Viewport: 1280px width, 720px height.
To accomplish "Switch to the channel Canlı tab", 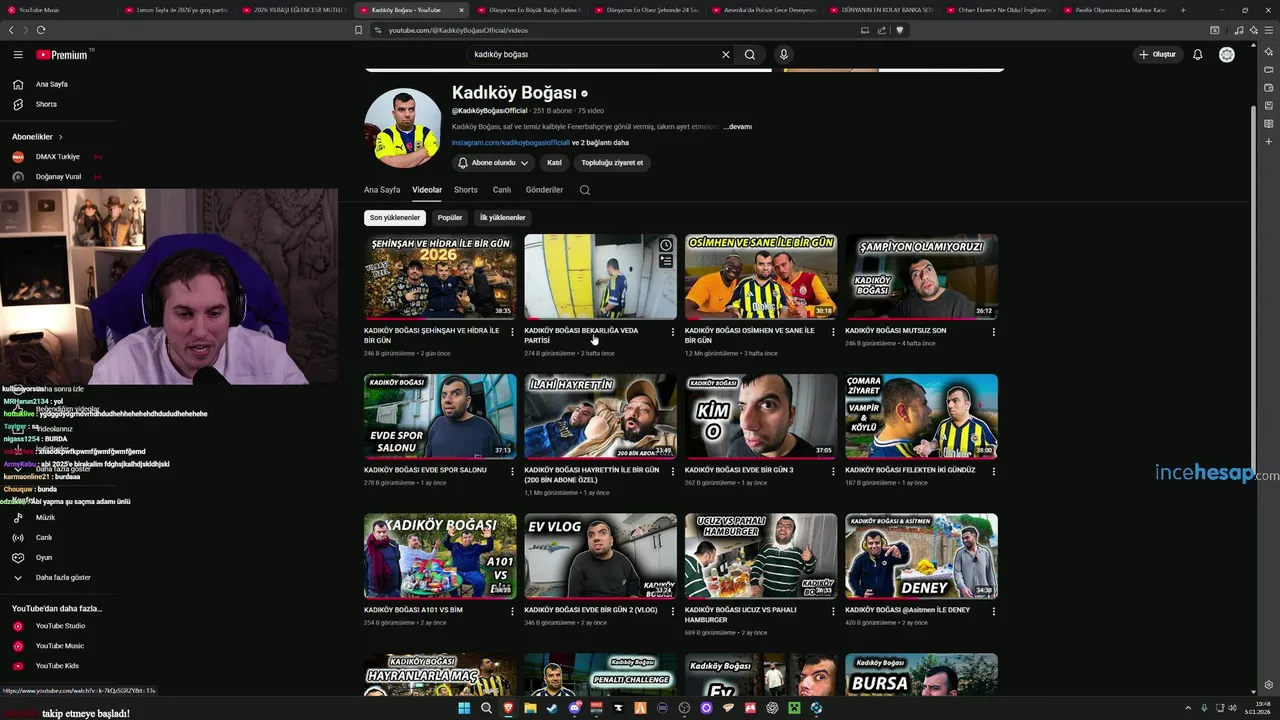I will (x=502, y=190).
